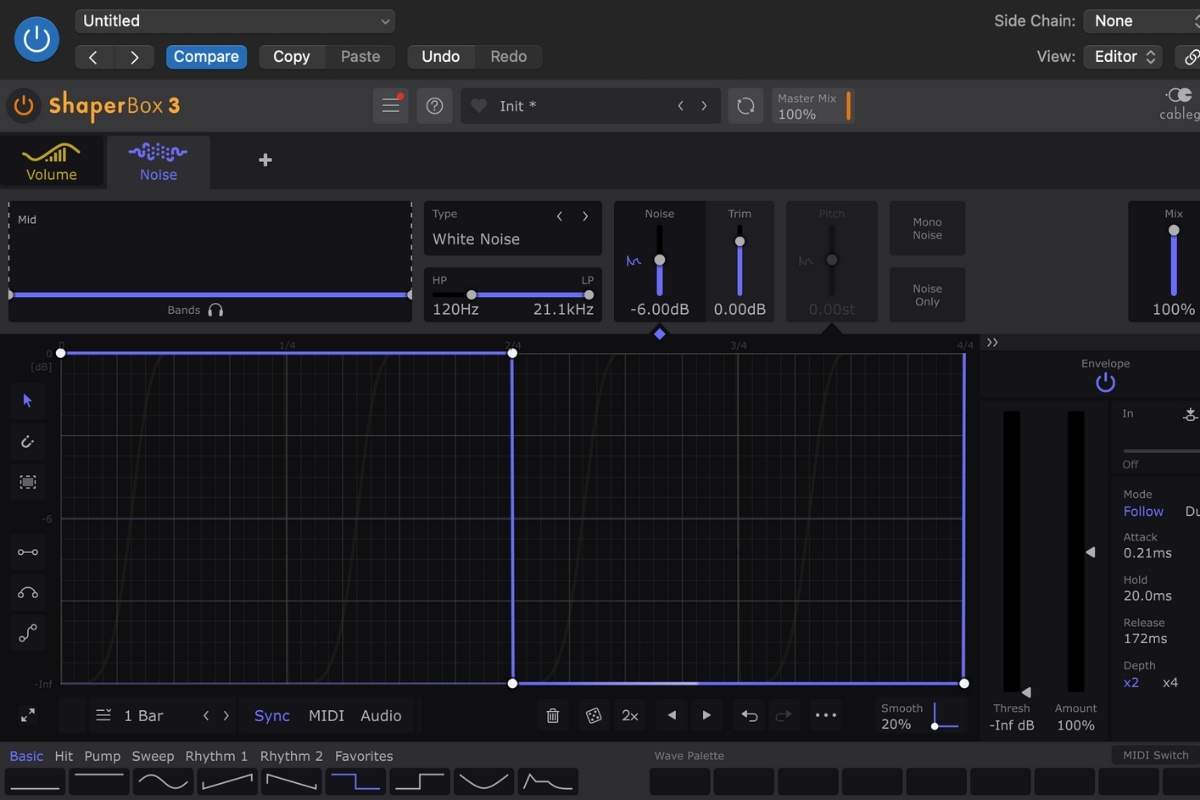
Task: Expand the editor to fullscreen
Action: point(28,716)
